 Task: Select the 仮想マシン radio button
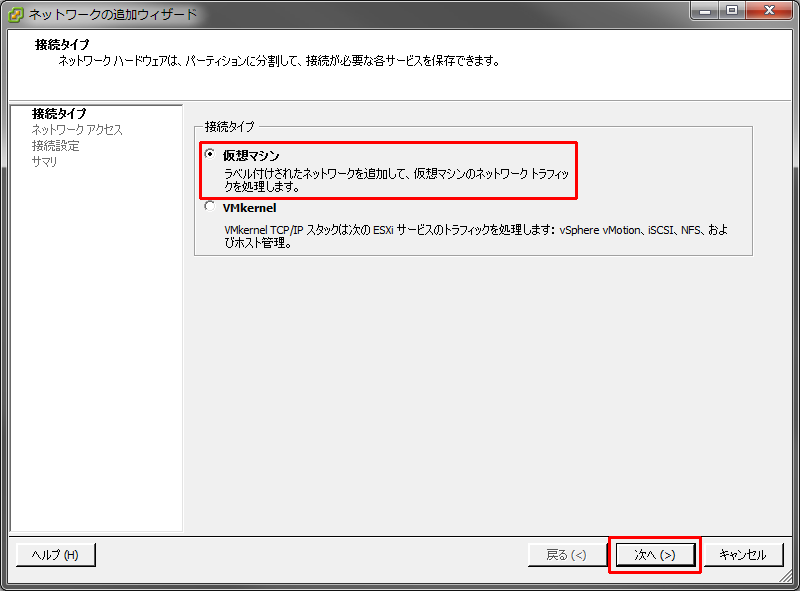[210, 154]
